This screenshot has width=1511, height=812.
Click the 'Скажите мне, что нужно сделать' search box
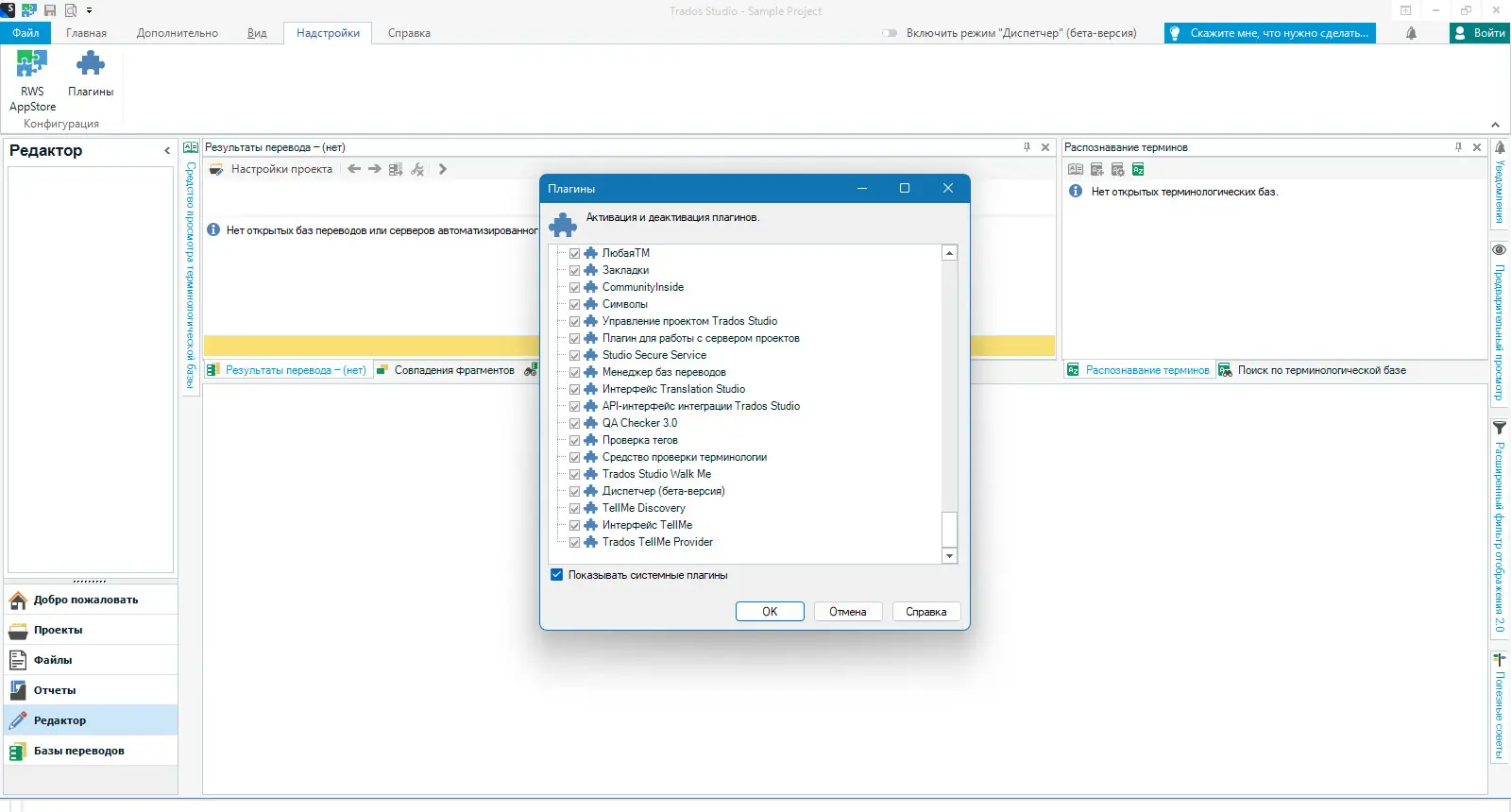coord(1270,33)
